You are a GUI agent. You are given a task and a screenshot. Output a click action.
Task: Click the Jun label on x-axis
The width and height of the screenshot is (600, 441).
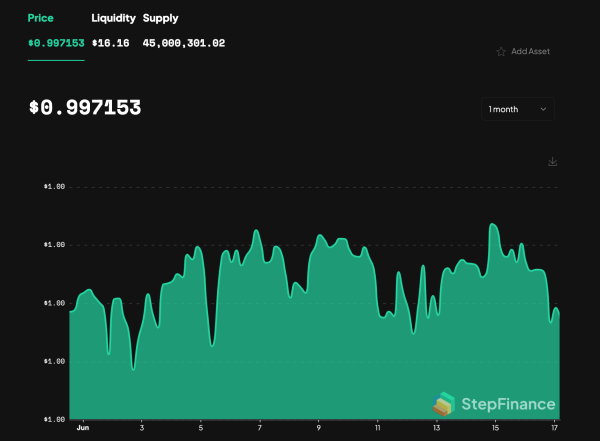pyautogui.click(x=83, y=428)
